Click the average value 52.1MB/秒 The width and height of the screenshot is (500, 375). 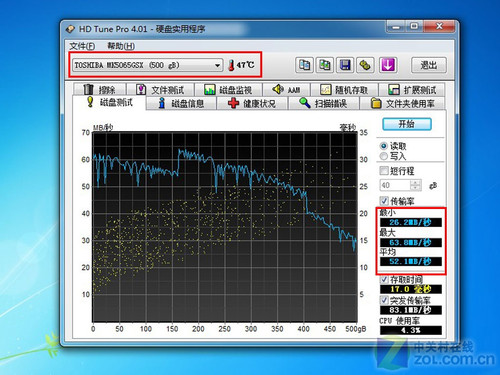tap(411, 261)
